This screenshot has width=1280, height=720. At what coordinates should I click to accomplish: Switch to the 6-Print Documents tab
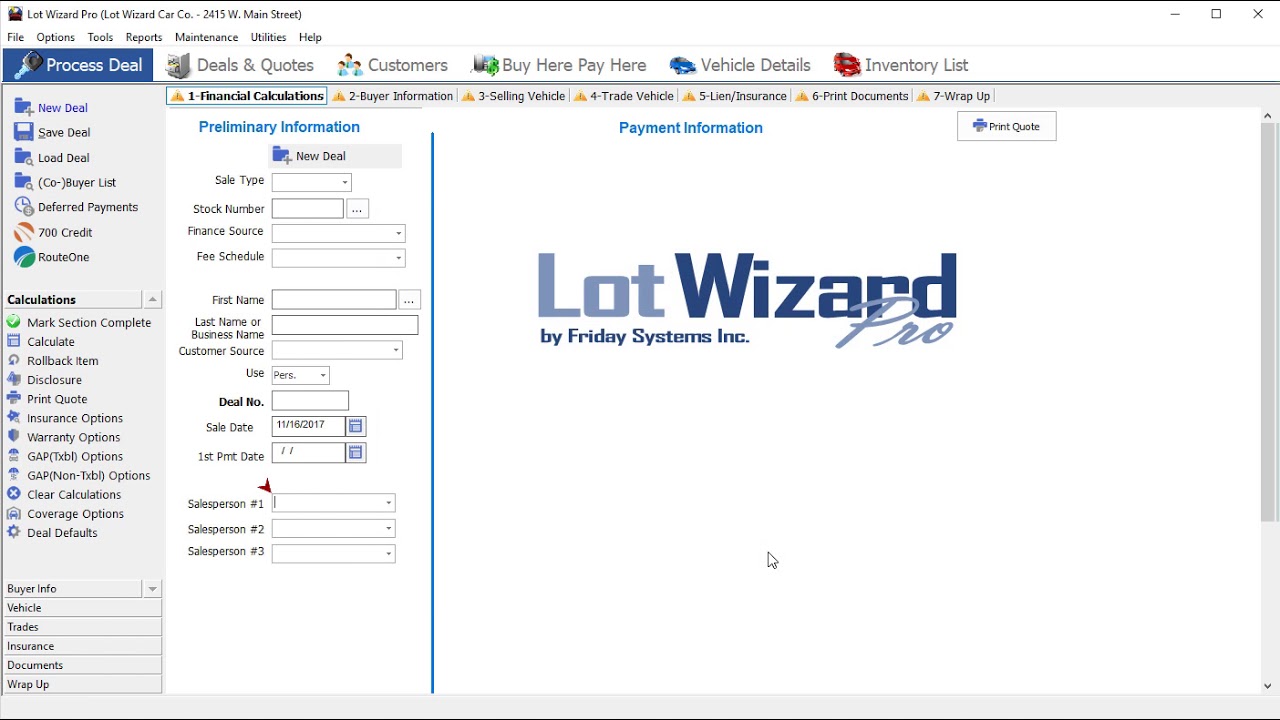[x=851, y=96]
